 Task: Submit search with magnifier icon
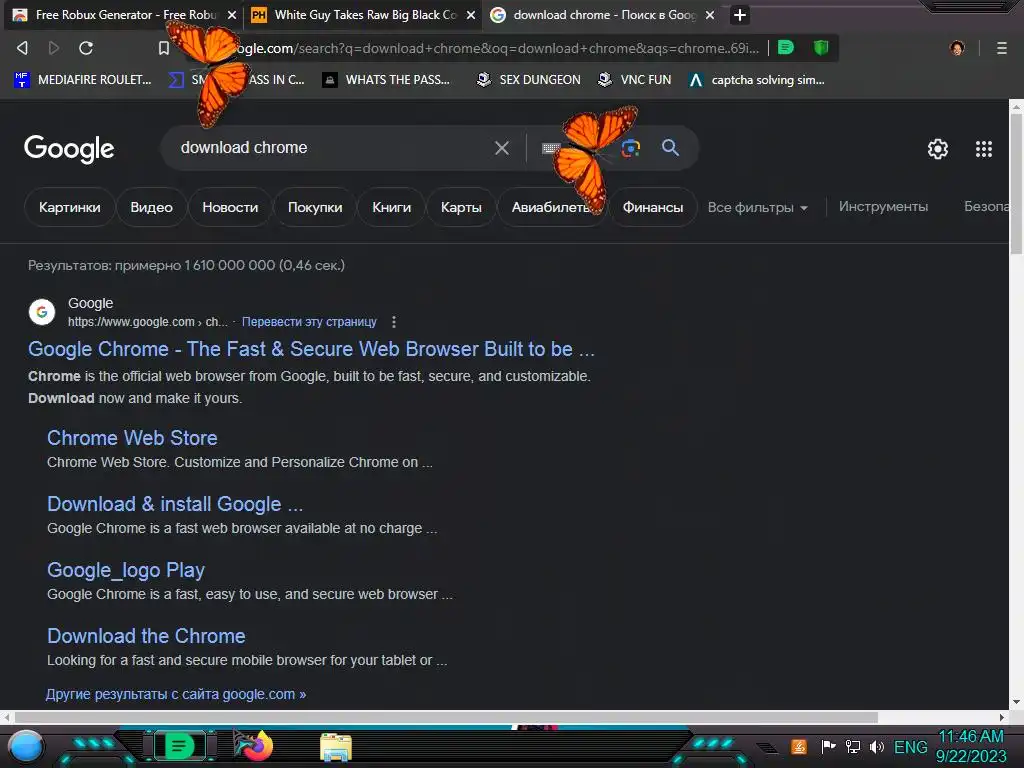670,148
